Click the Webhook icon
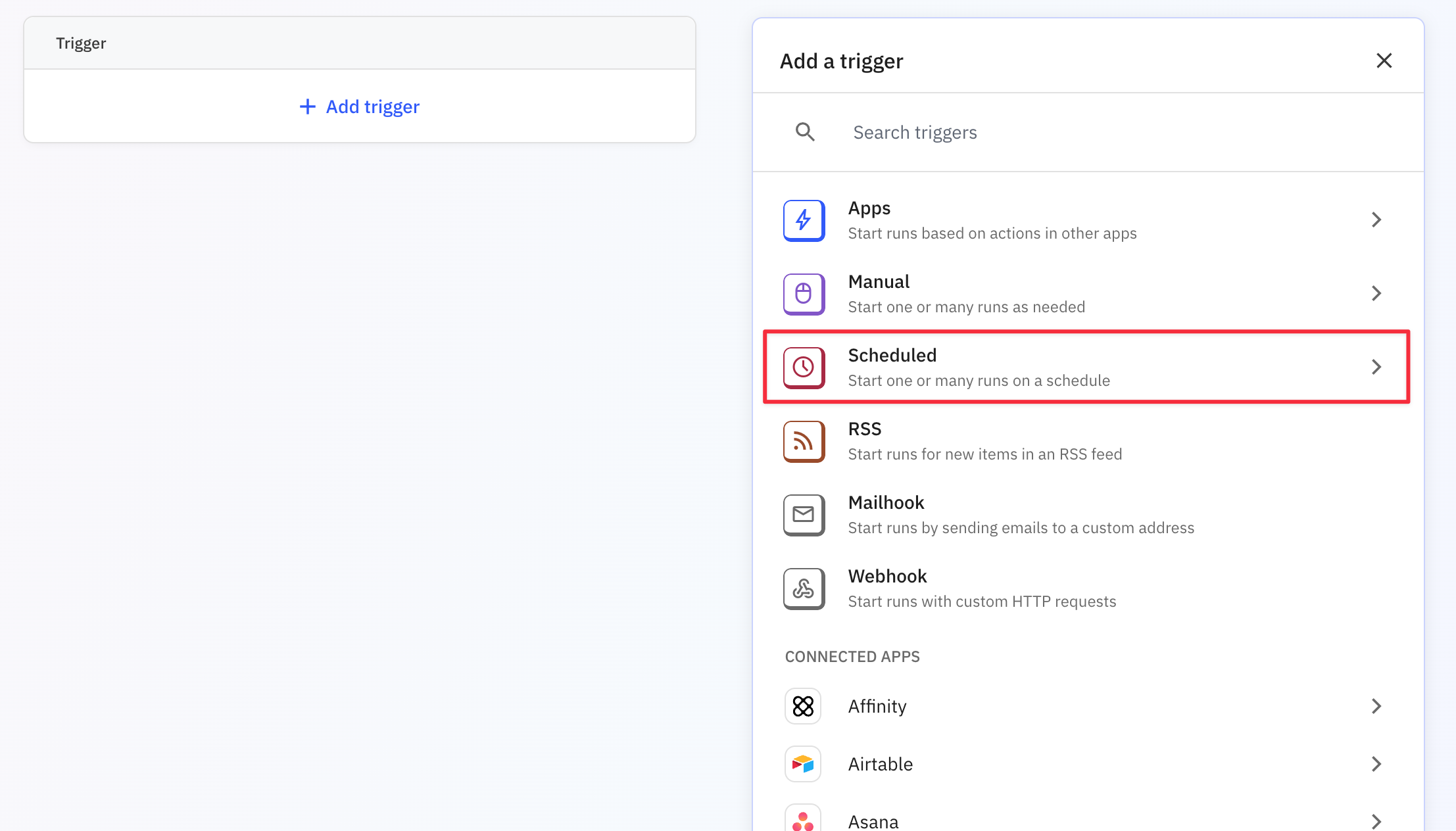The width and height of the screenshot is (1456, 831). [804, 588]
